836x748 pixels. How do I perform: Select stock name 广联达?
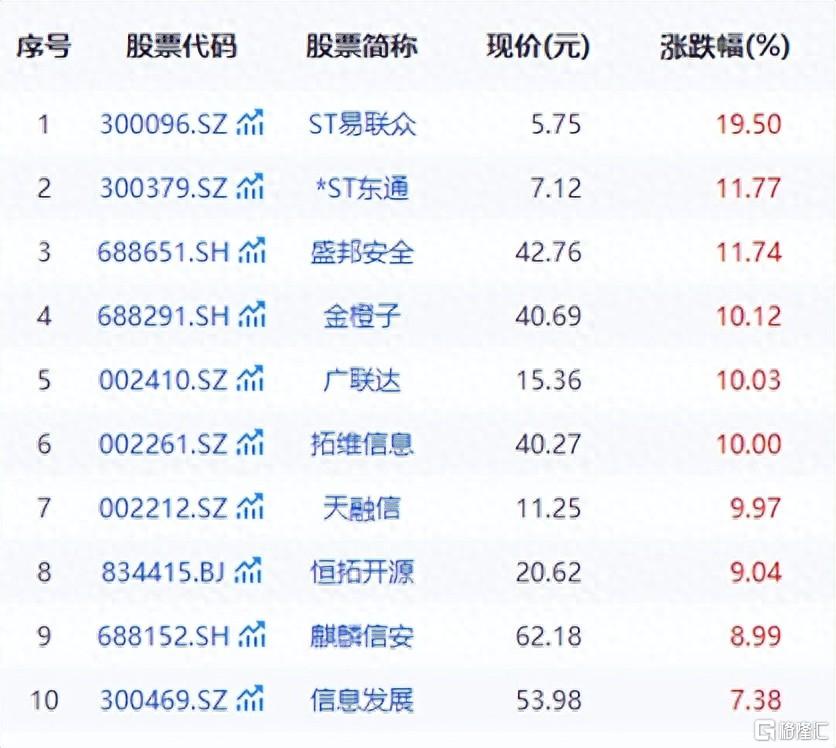pyautogui.click(x=362, y=380)
